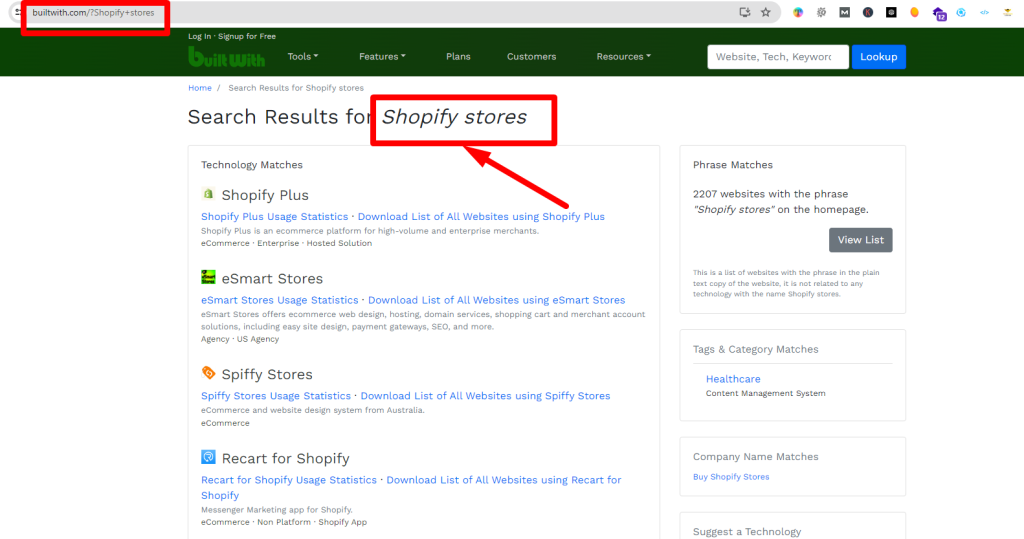Click the Company Name Matches heading

pos(756,457)
